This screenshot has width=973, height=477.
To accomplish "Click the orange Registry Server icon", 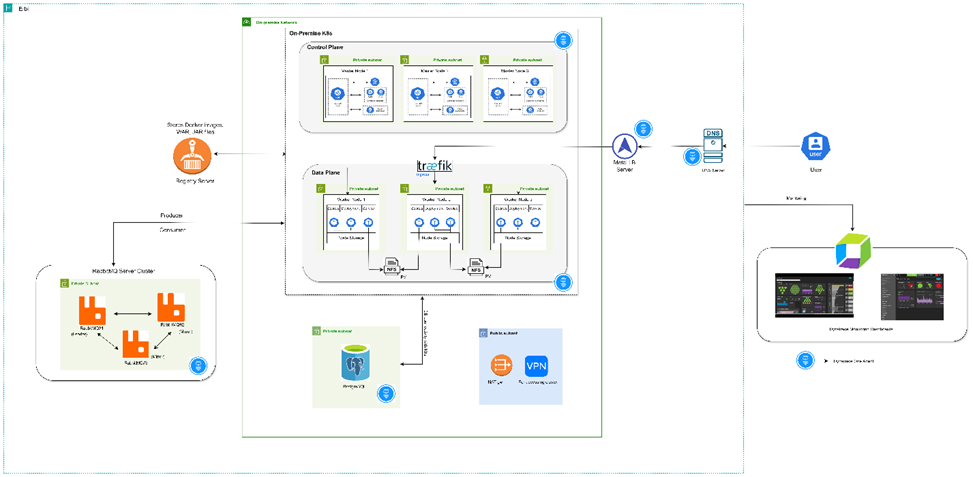I will coord(192,156).
